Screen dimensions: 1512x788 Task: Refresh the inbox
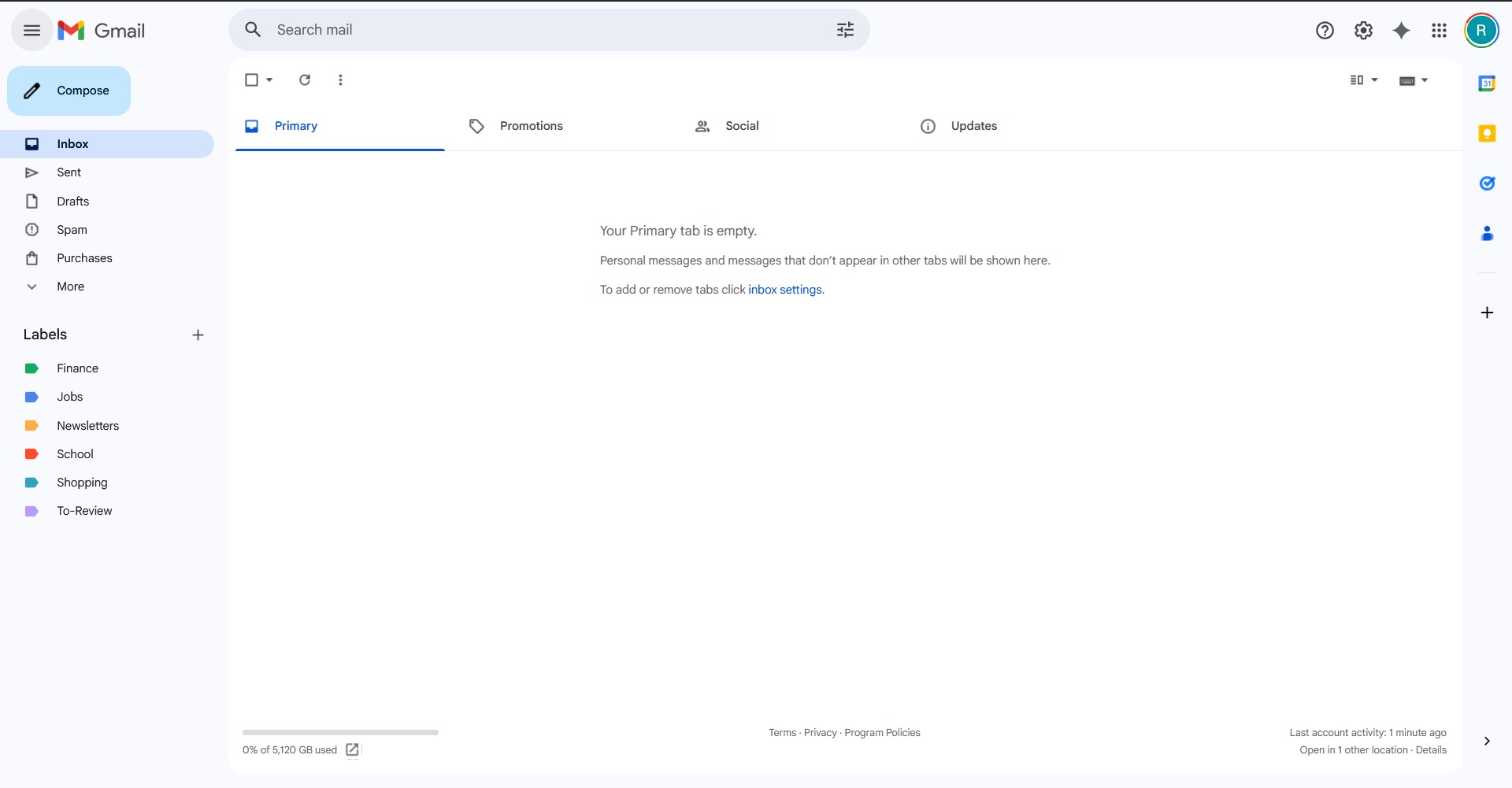pos(305,80)
